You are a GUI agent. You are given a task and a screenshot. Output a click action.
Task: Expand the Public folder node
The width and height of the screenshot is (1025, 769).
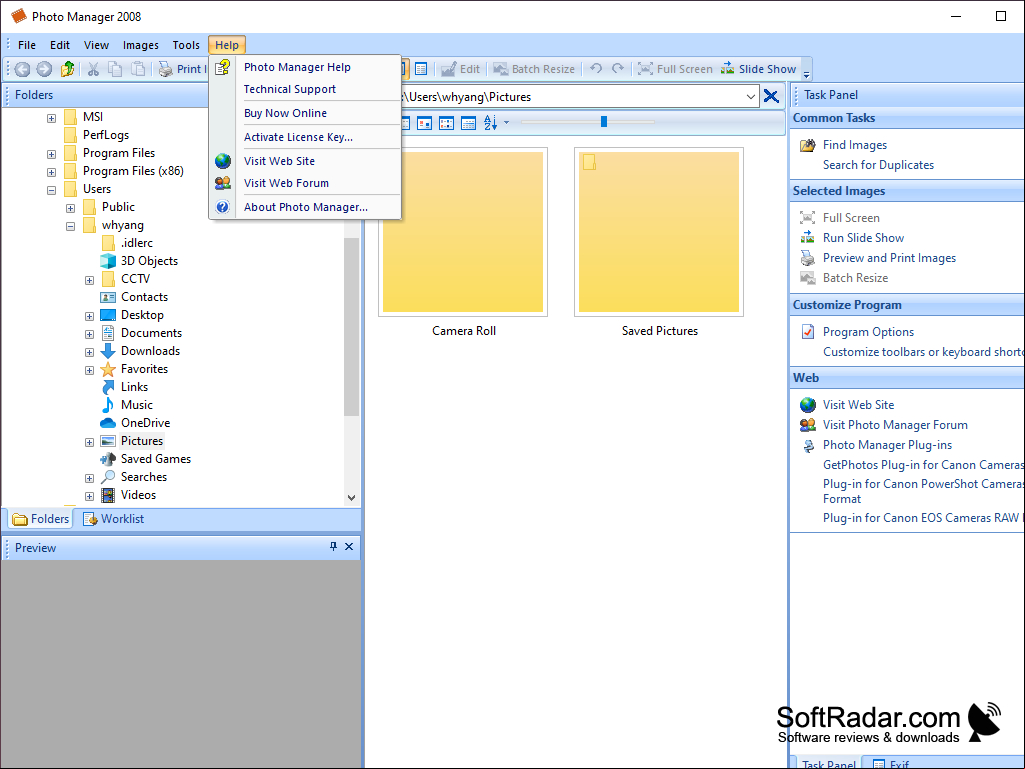coord(71,209)
